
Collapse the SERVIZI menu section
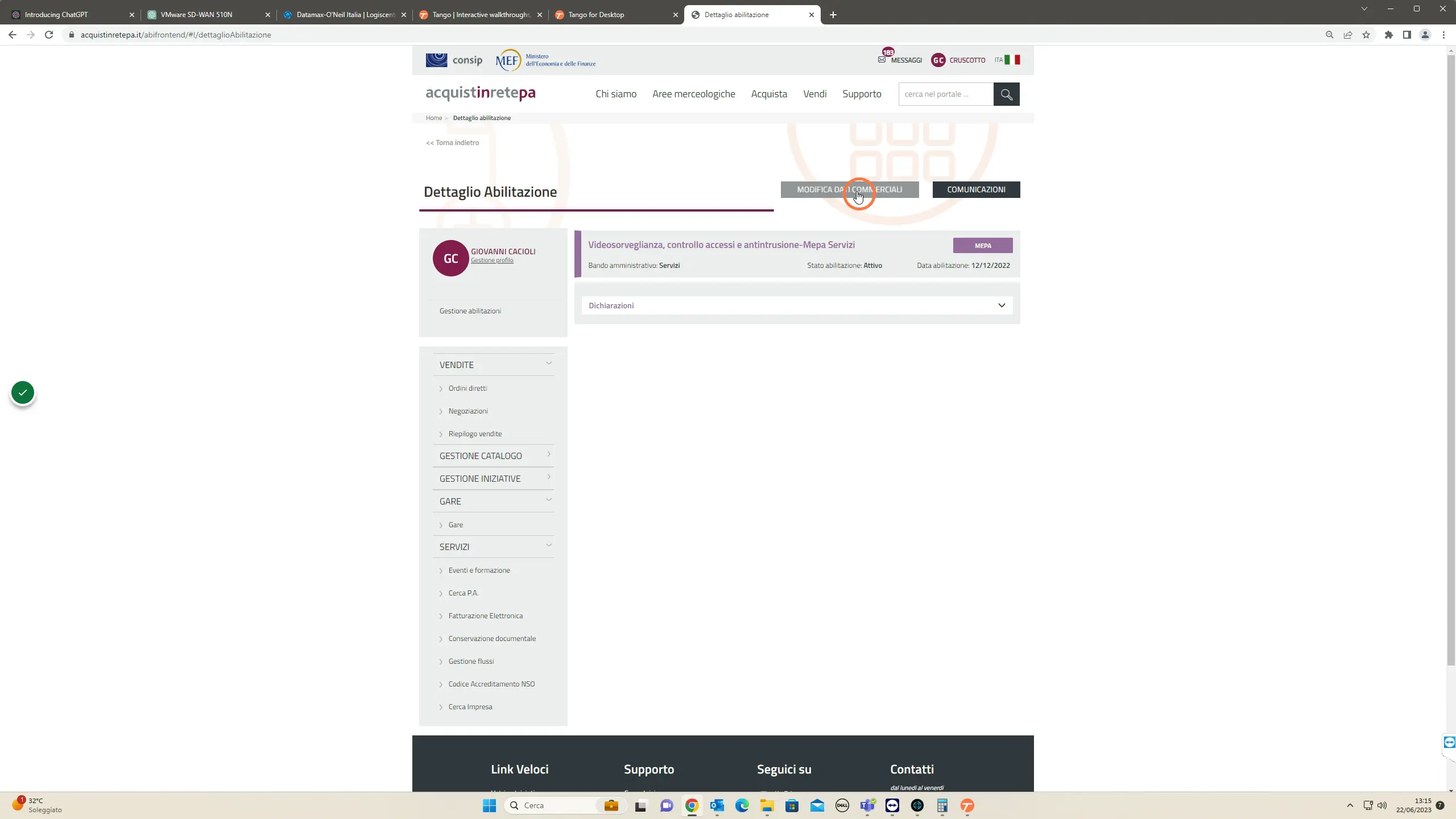coord(493,547)
